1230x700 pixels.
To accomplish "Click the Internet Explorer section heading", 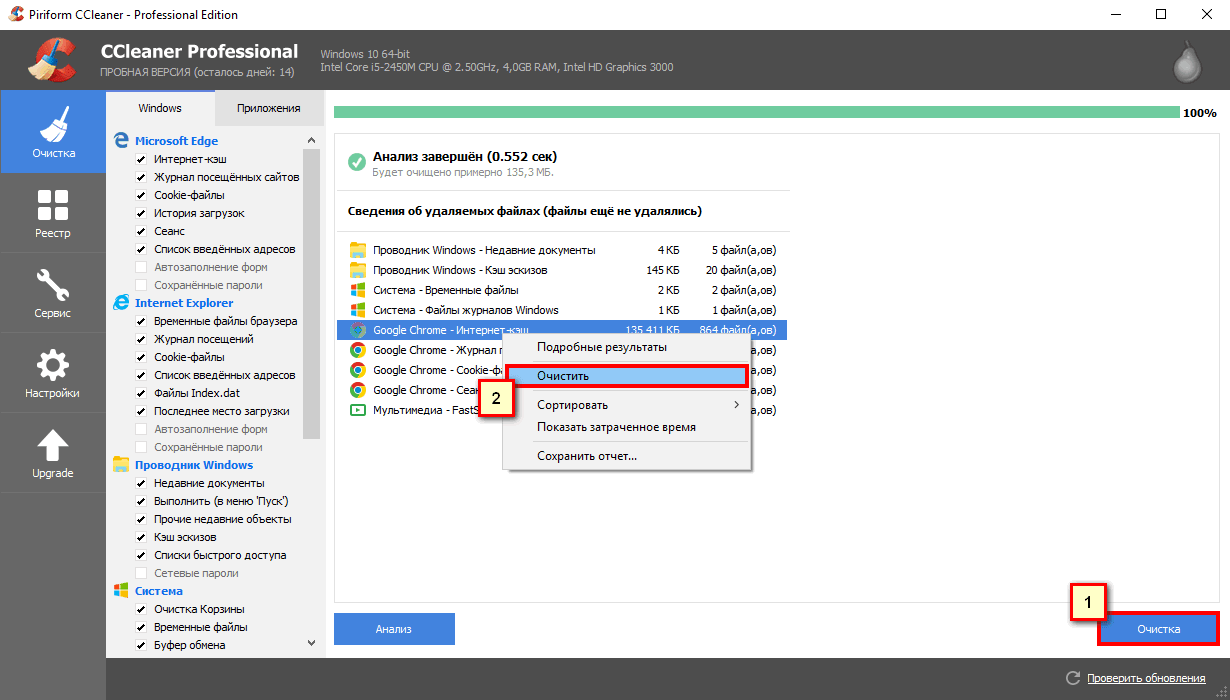I will [x=184, y=302].
